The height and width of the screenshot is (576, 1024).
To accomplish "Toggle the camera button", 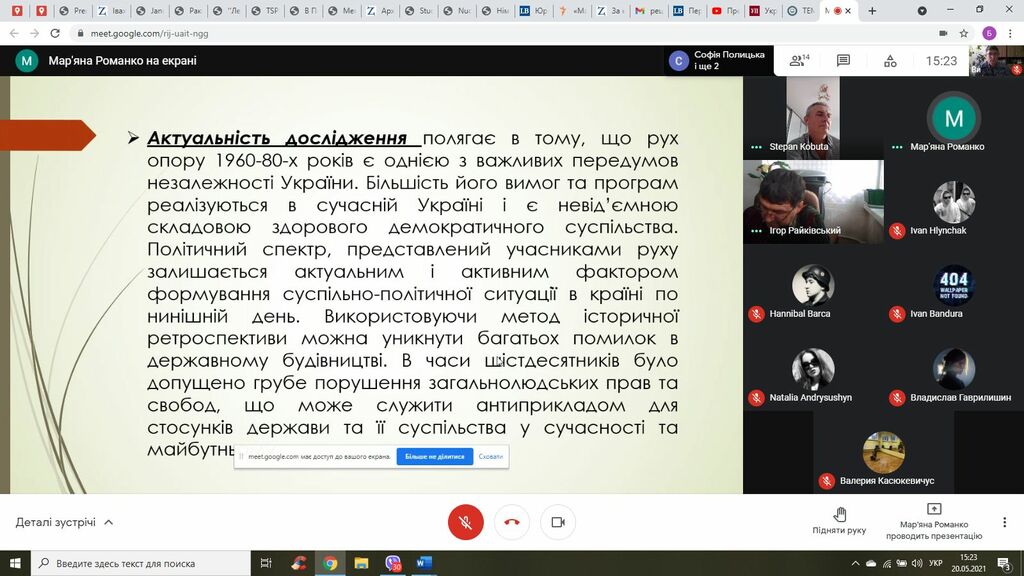I will (558, 522).
